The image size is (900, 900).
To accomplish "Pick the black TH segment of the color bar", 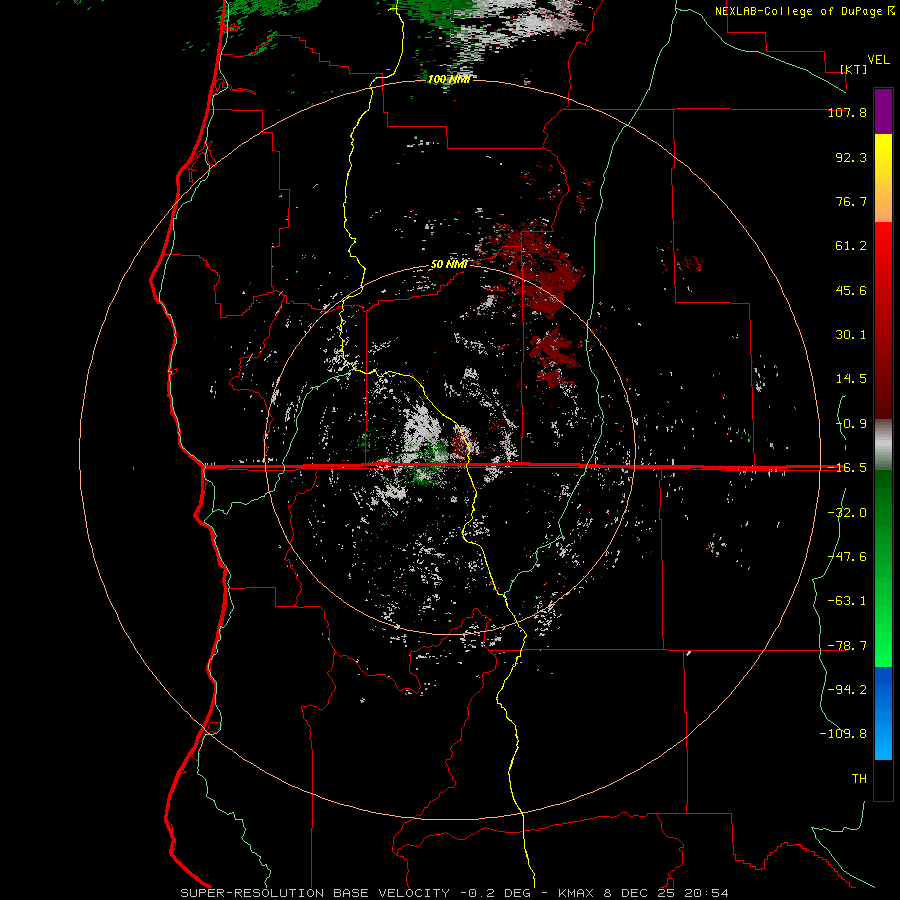I will [x=883, y=780].
